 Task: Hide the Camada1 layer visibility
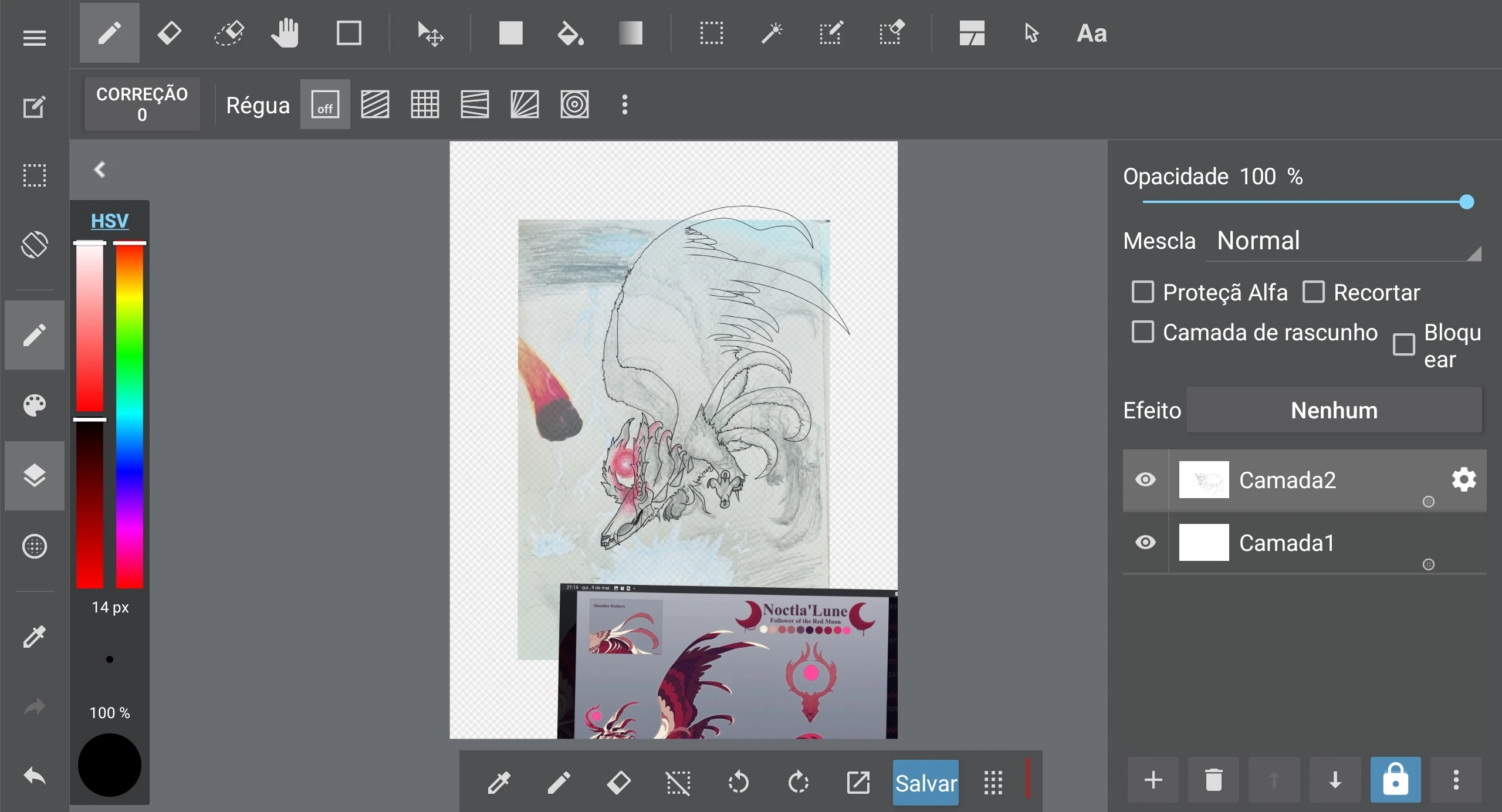click(x=1145, y=543)
